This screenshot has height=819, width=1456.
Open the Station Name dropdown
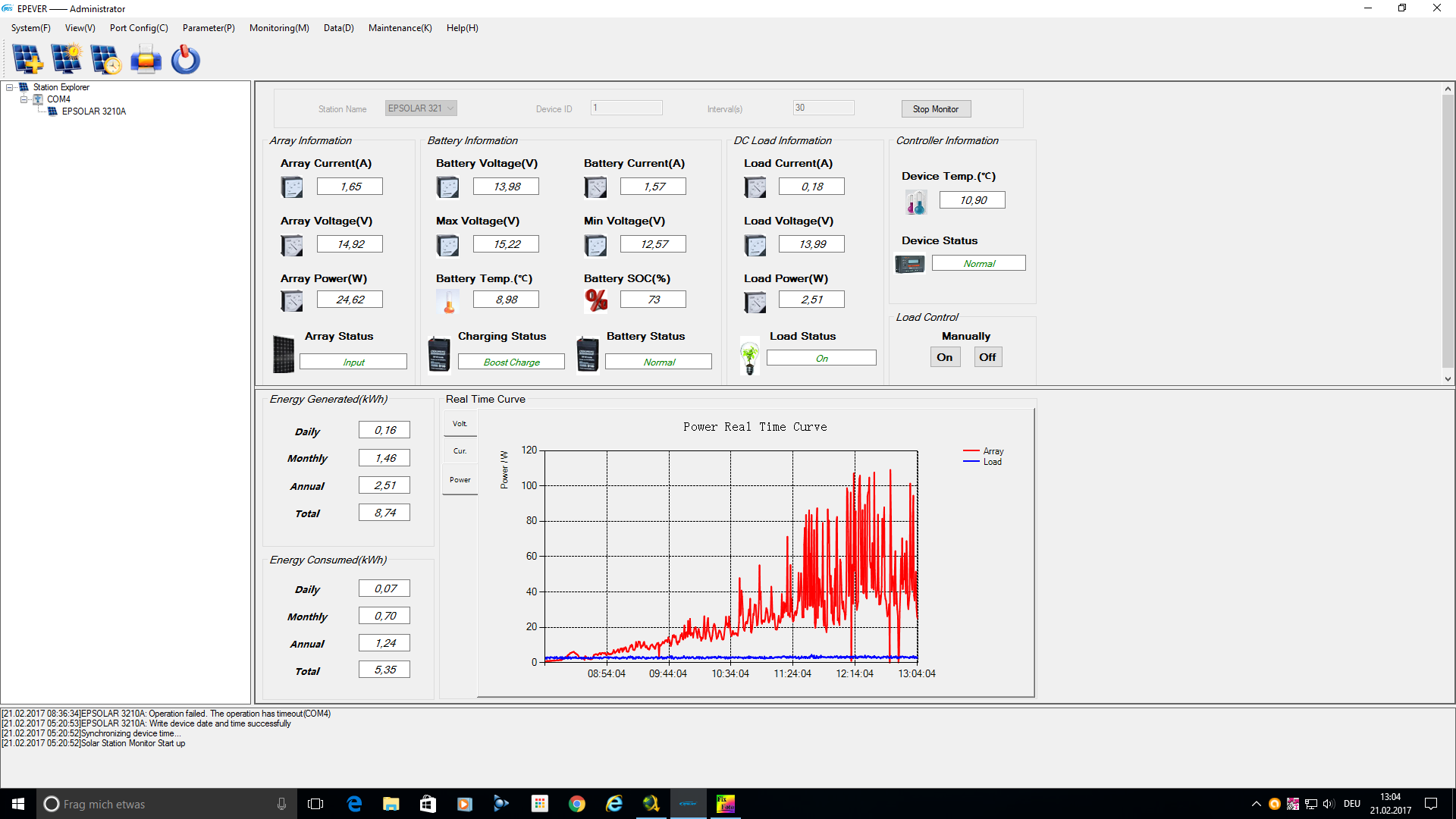[450, 108]
